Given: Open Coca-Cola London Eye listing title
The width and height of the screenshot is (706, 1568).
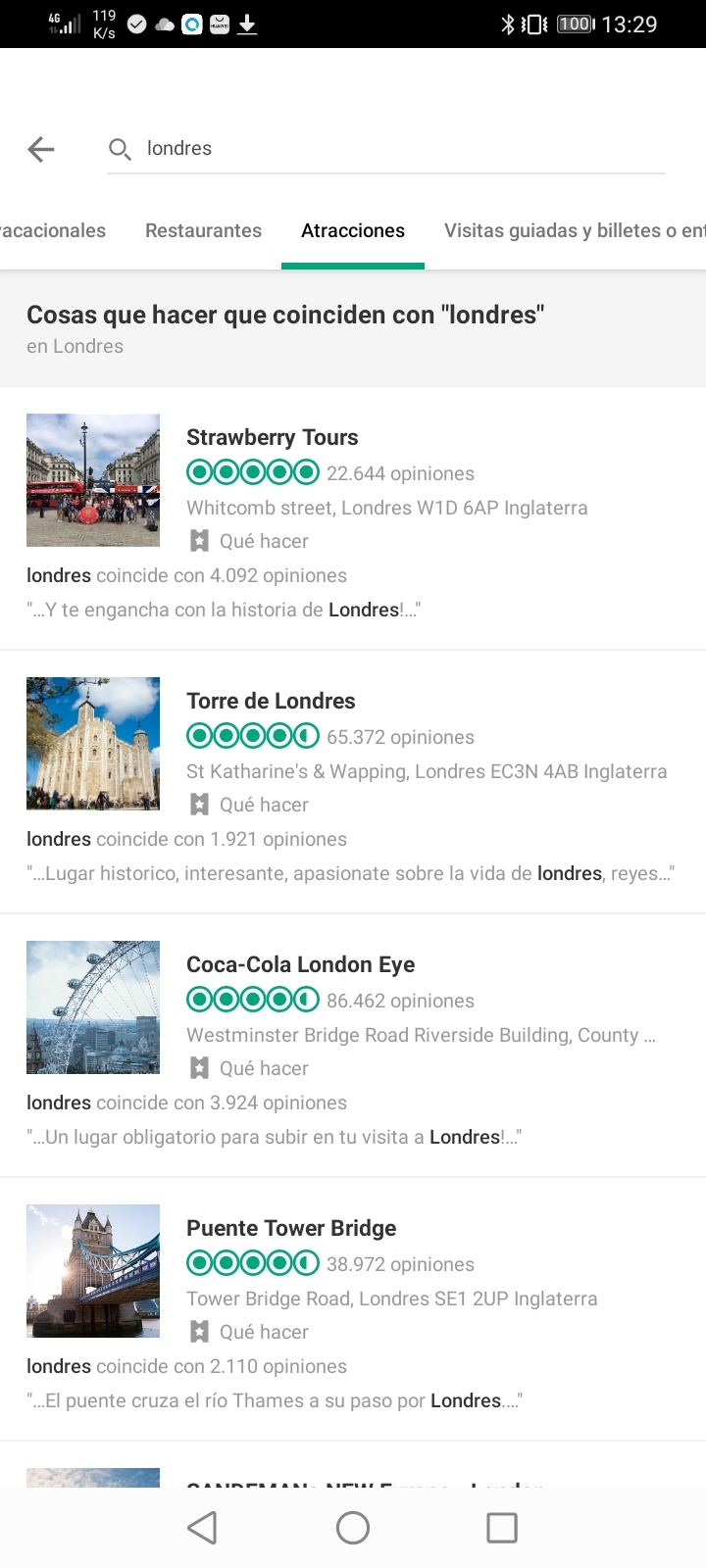Looking at the screenshot, I should pos(300,964).
